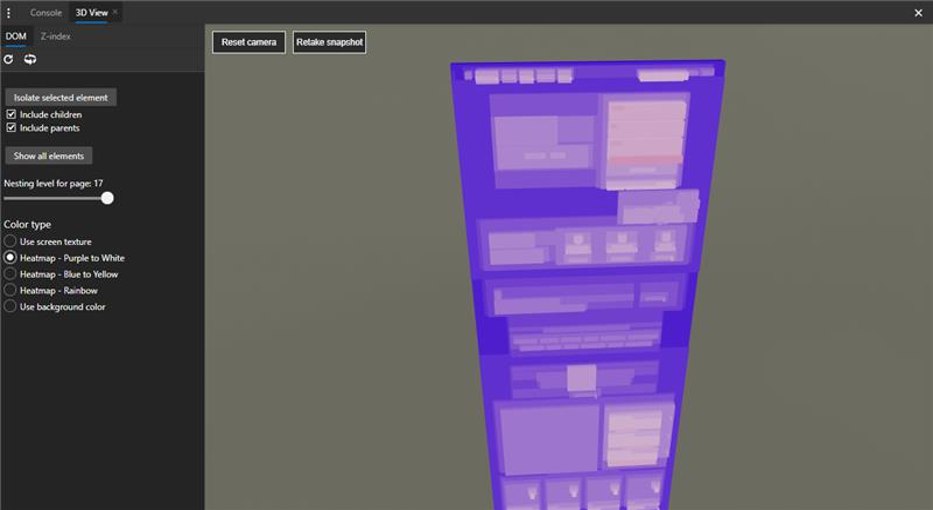Switch to the Console tab
The height and width of the screenshot is (510, 933).
pyautogui.click(x=46, y=12)
